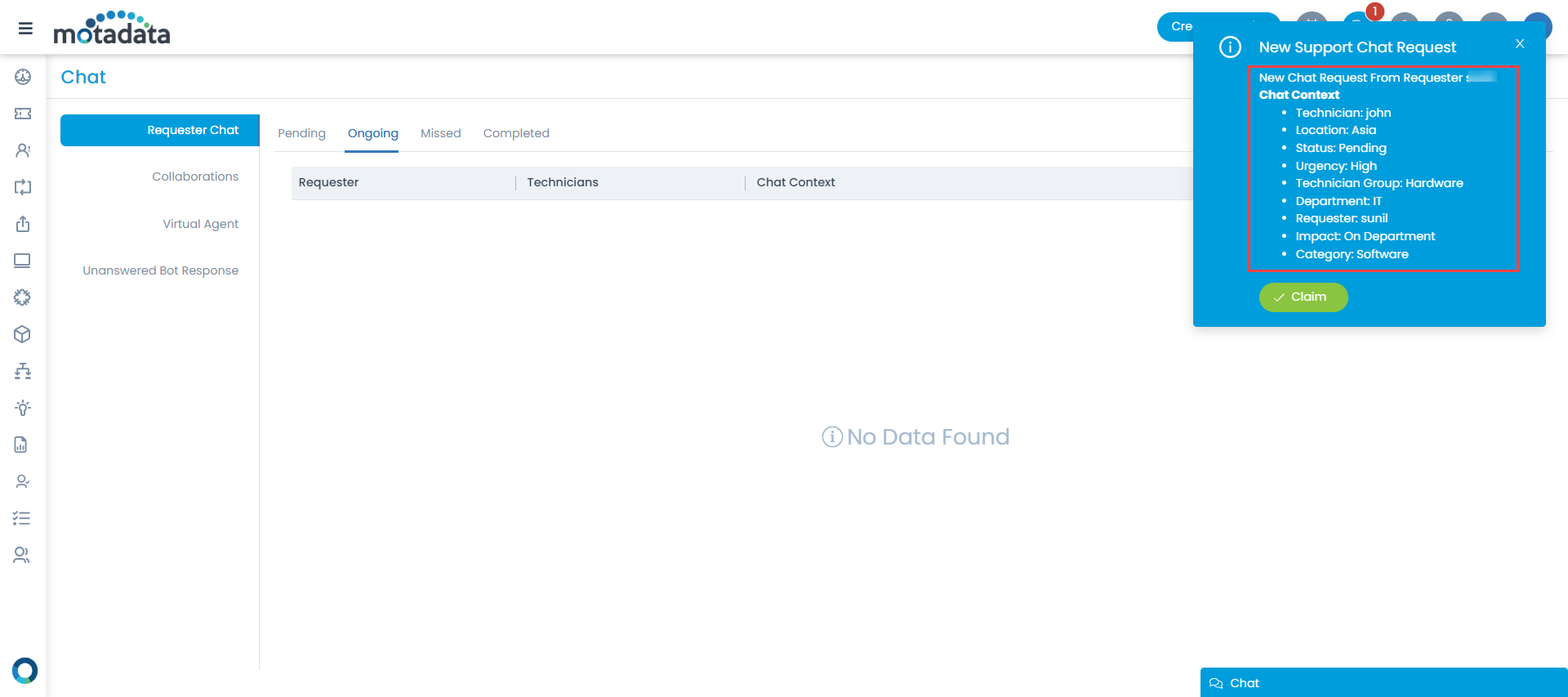The image size is (1568, 697).
Task: Open the Dashboard icon in sidebar
Action: coord(23,77)
